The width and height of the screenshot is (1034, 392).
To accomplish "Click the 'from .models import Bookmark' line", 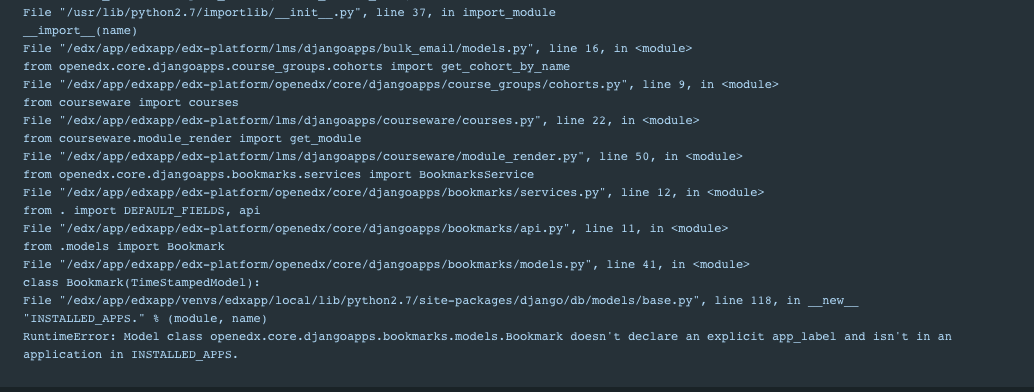I will 123,246.
